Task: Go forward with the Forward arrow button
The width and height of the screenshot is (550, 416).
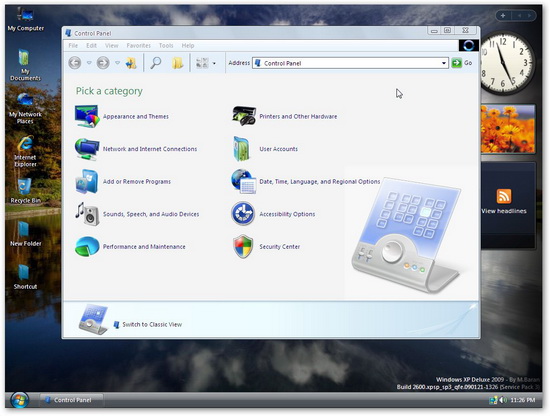Action: point(103,63)
